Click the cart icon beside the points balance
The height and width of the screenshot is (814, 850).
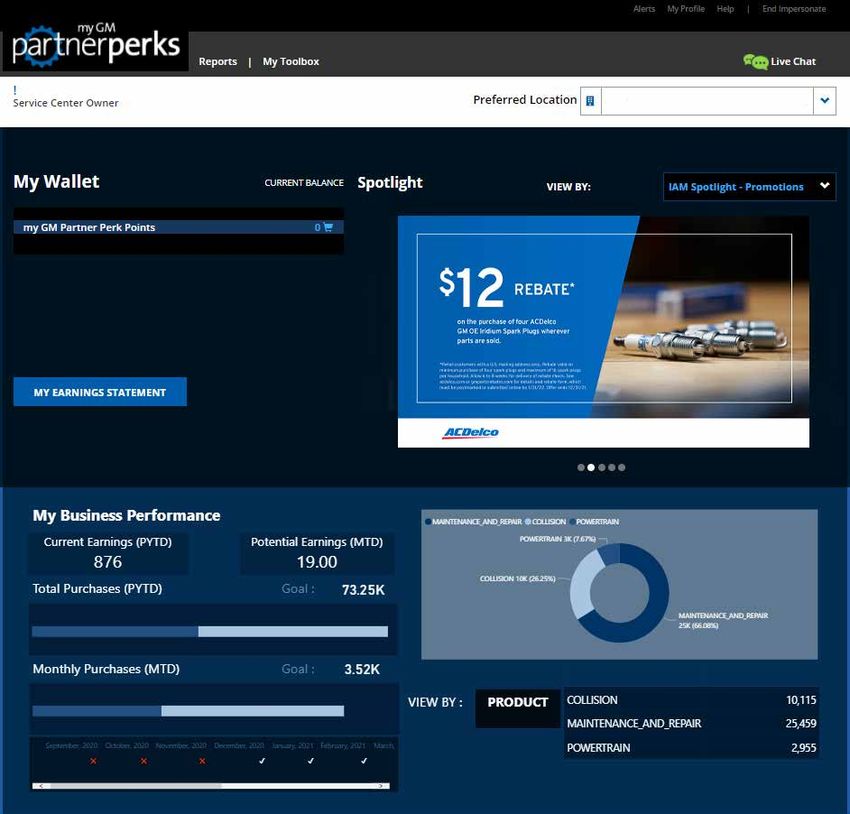[x=328, y=228]
